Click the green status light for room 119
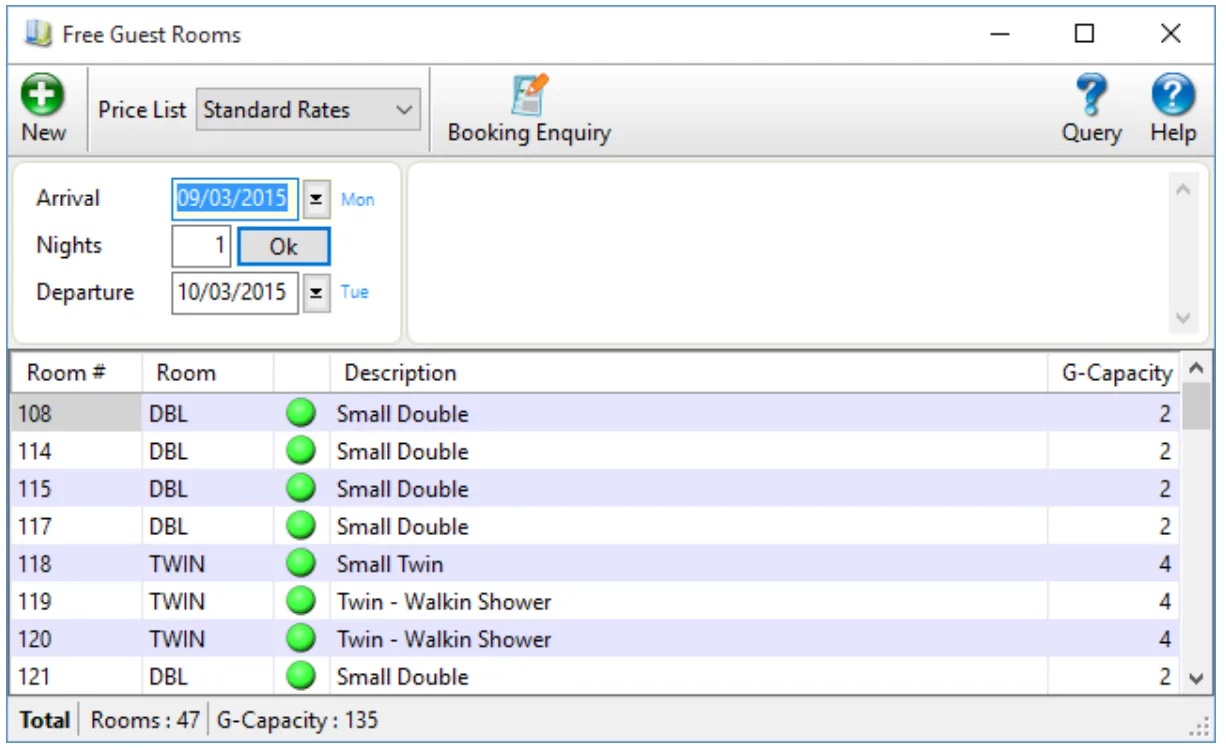Image resolution: width=1226 pixels, height=750 pixels. click(x=299, y=601)
